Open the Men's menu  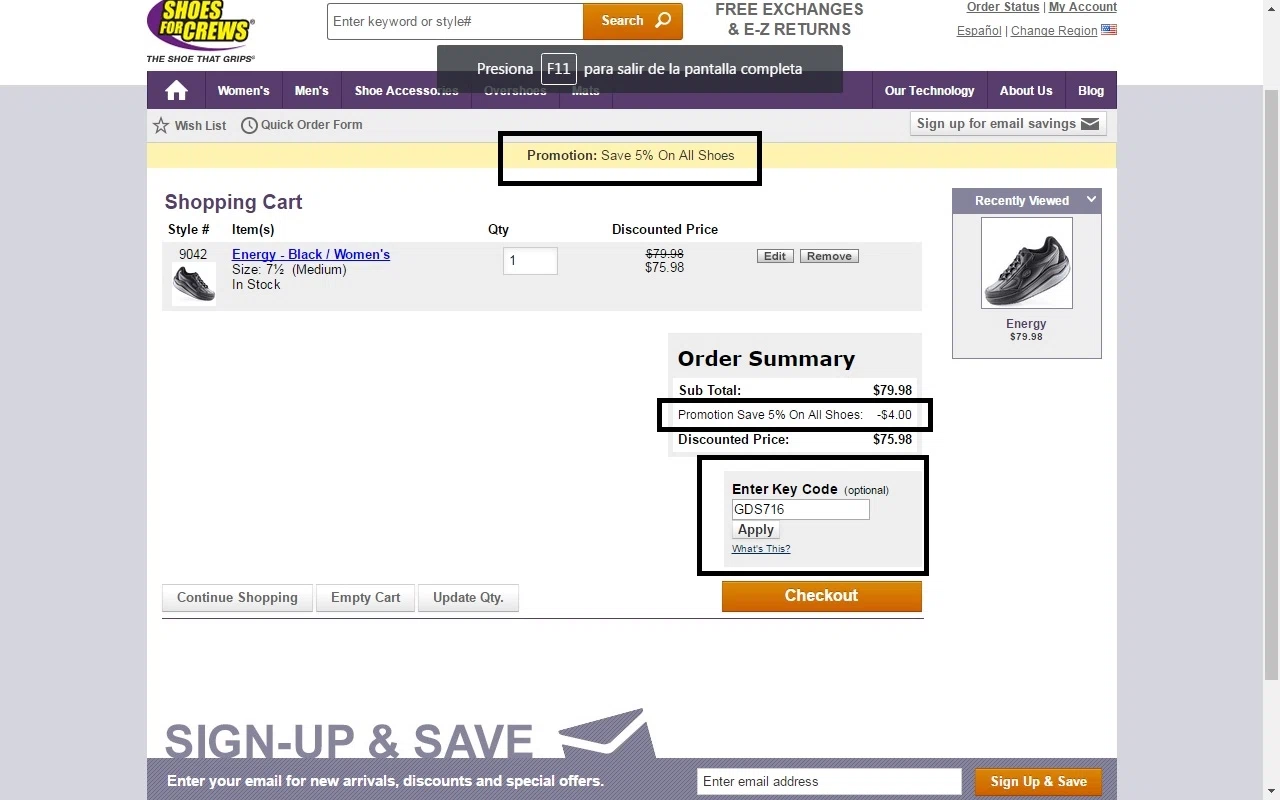311,90
